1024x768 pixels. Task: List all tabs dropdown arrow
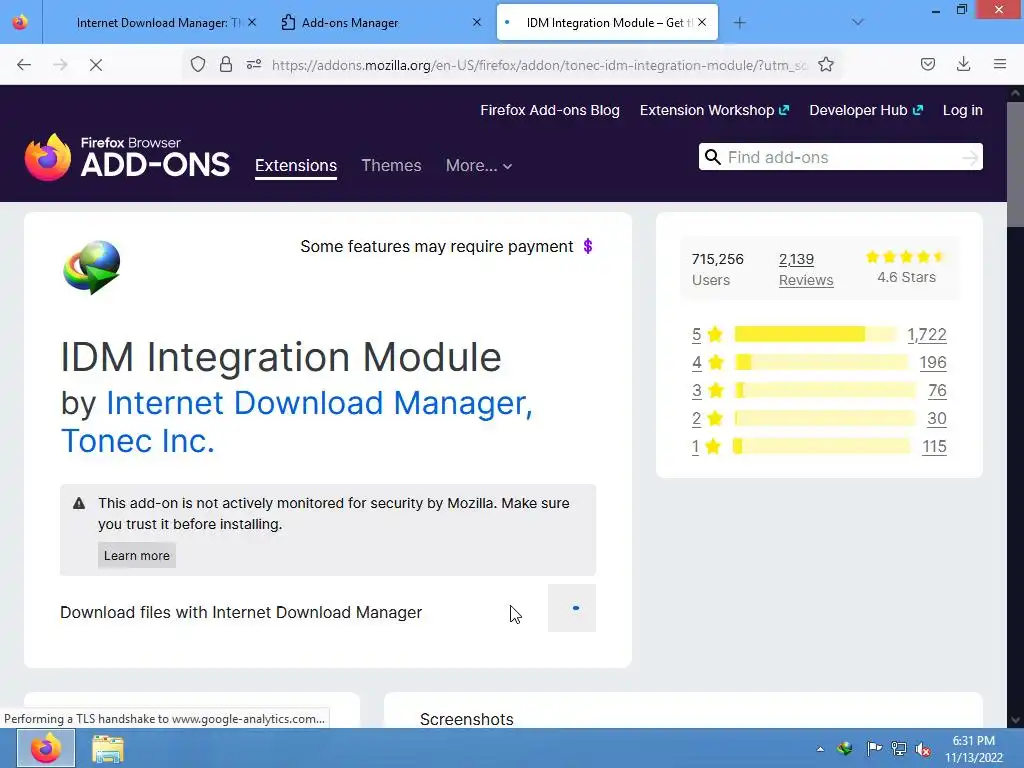[x=858, y=23]
